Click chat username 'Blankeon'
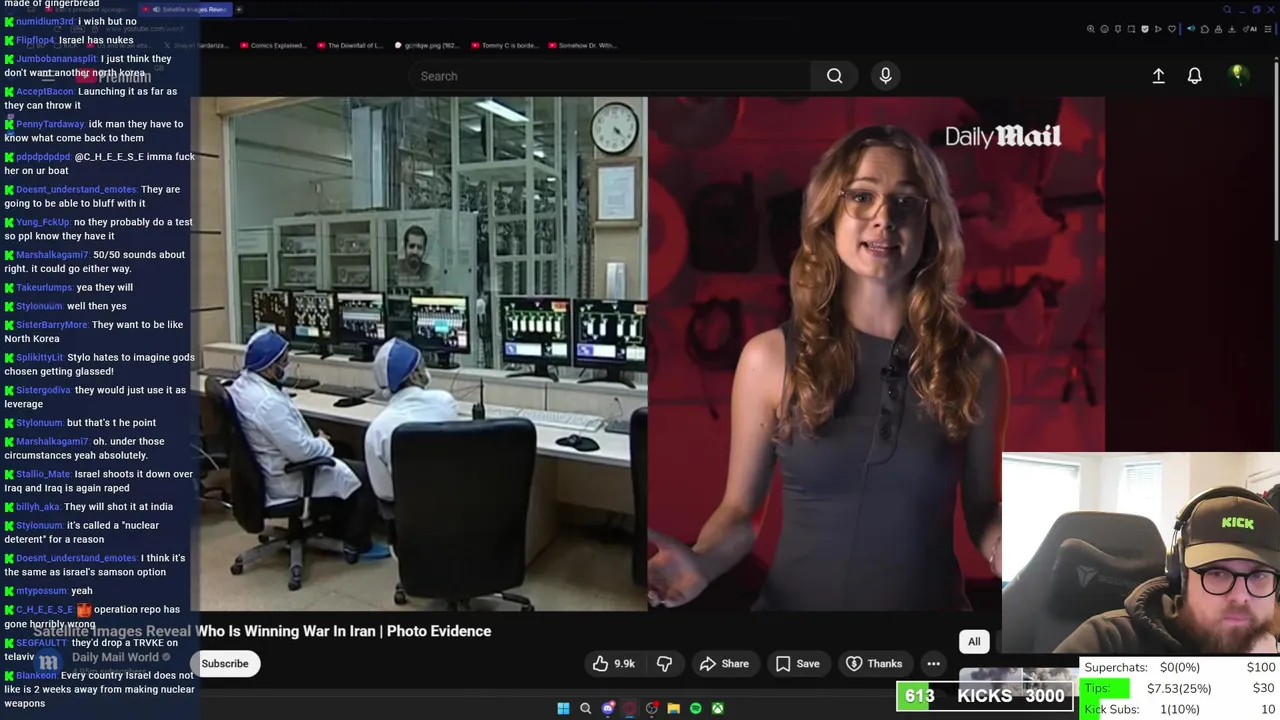Viewport: 1280px width, 720px height. [36, 676]
